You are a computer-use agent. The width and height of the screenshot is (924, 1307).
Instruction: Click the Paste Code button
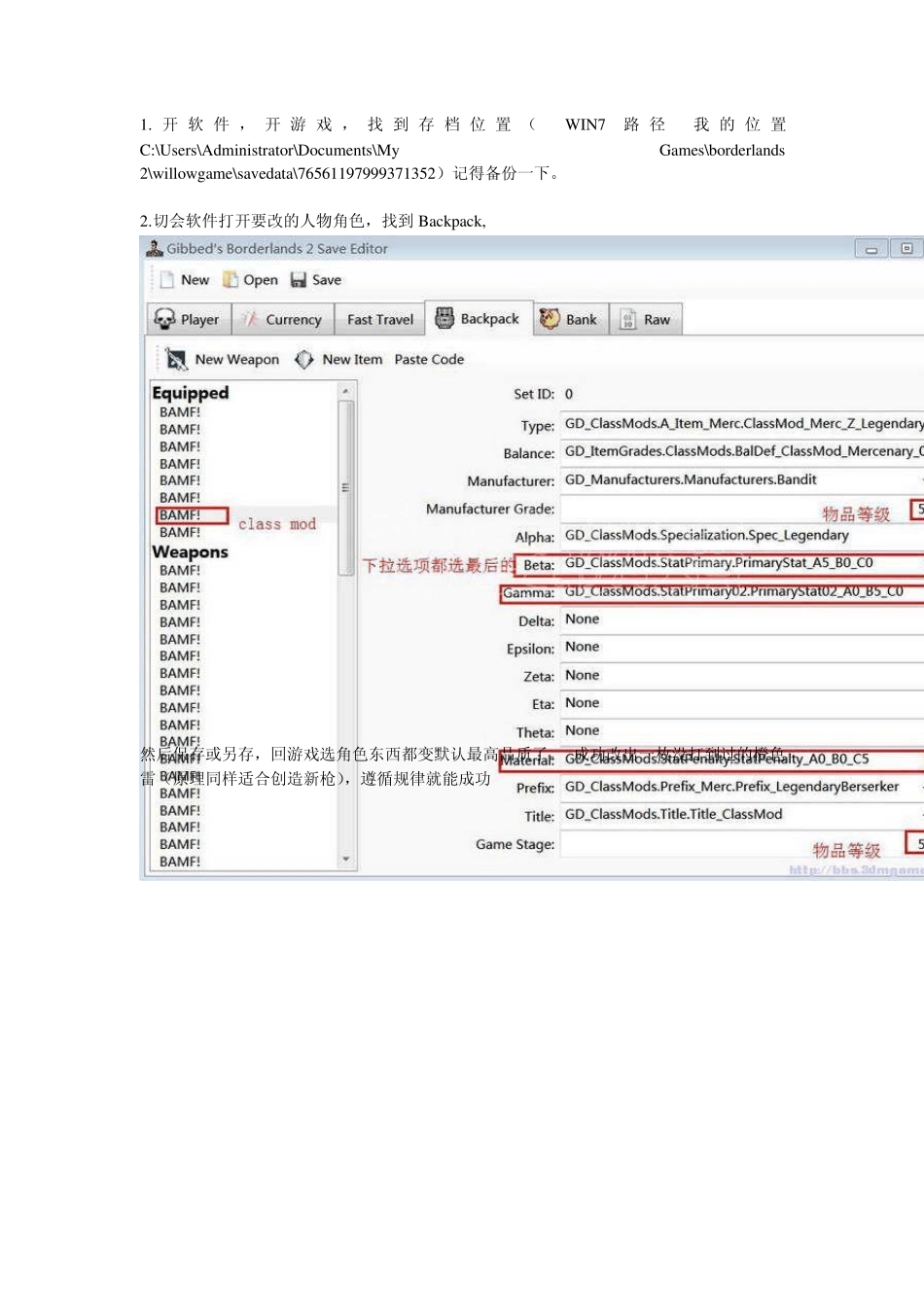(429, 360)
